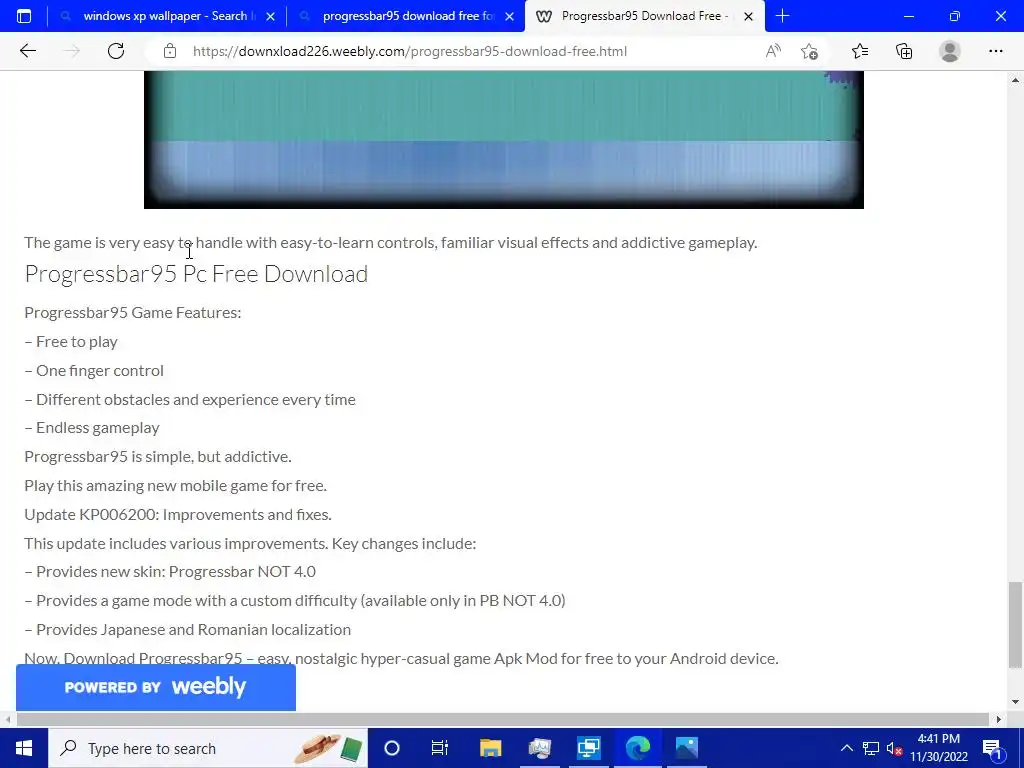
Task: Click 'Play this amazing new mobile game' line
Action: (175, 486)
